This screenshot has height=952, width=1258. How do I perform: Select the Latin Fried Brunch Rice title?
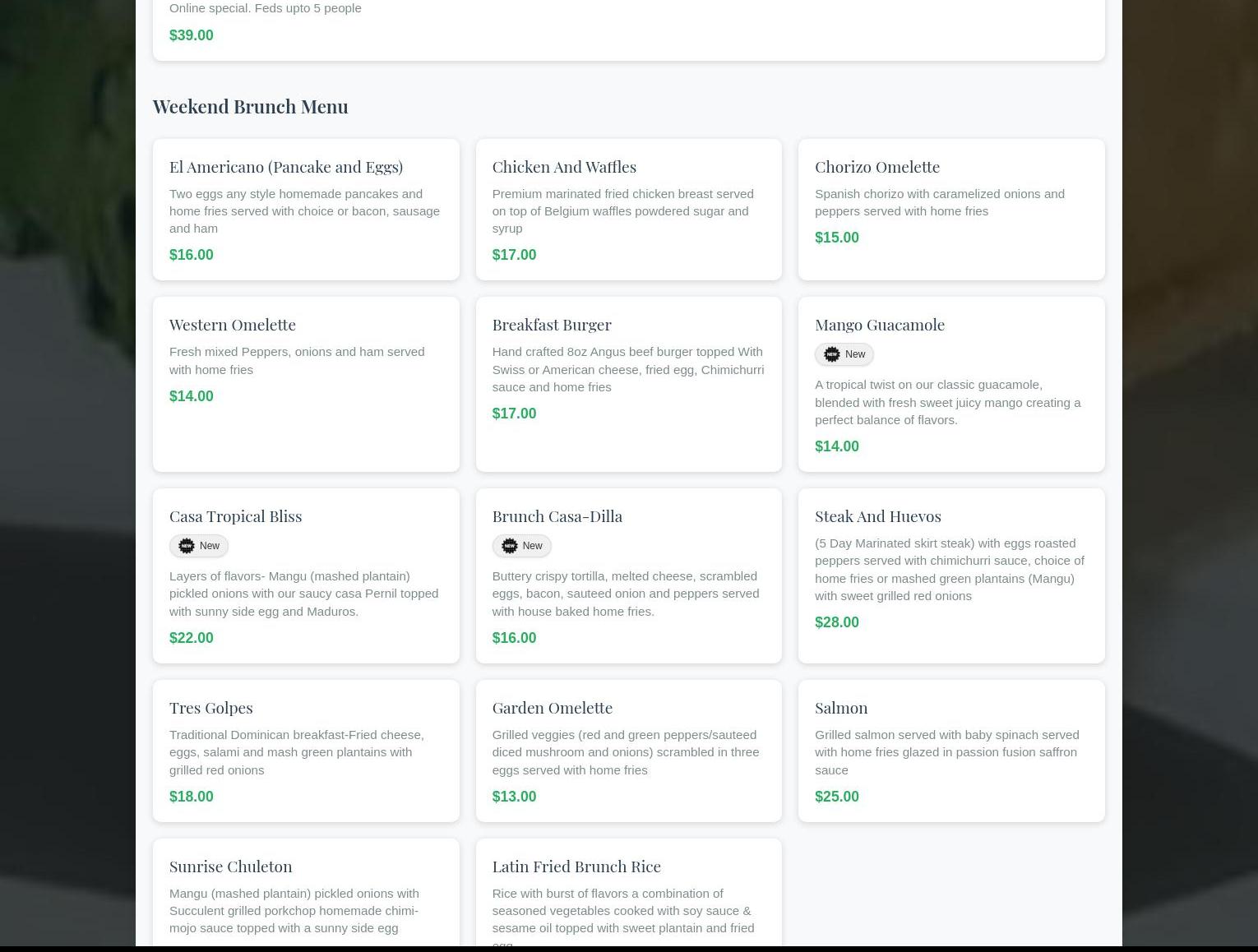click(576, 866)
